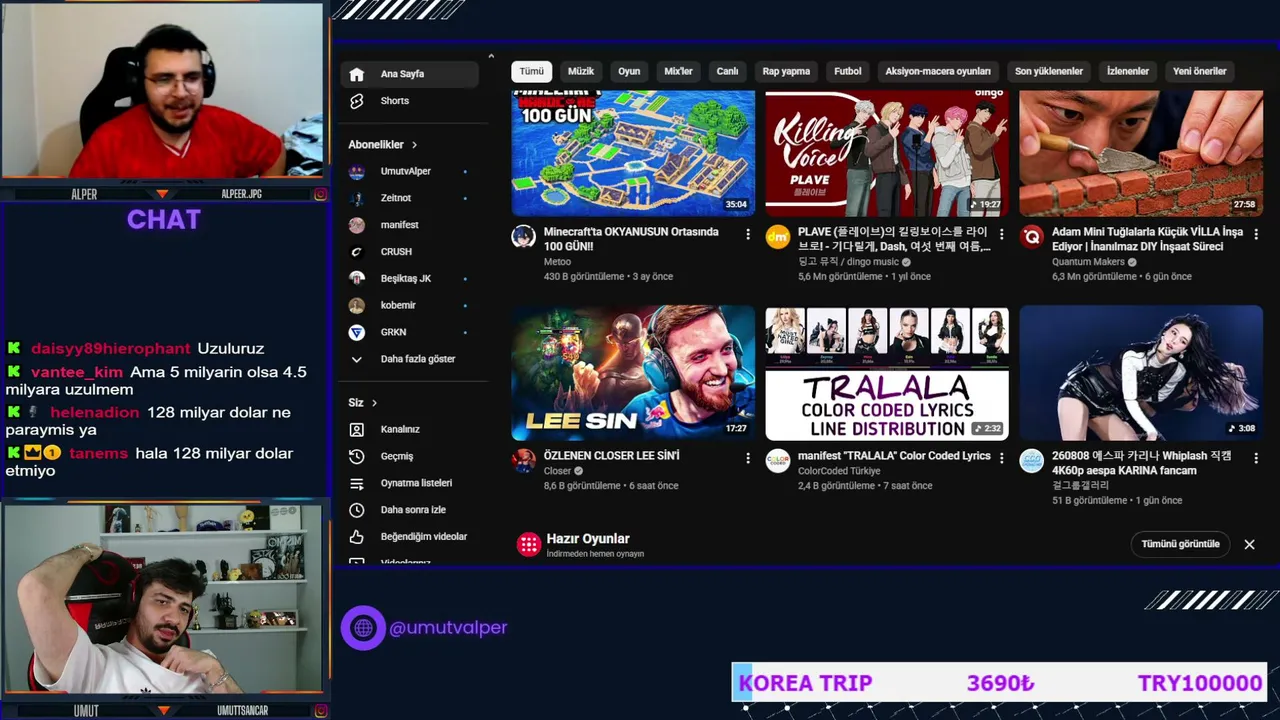The height and width of the screenshot is (720, 1280).
Task: Click the helenadion chat username
Action: [95, 413]
